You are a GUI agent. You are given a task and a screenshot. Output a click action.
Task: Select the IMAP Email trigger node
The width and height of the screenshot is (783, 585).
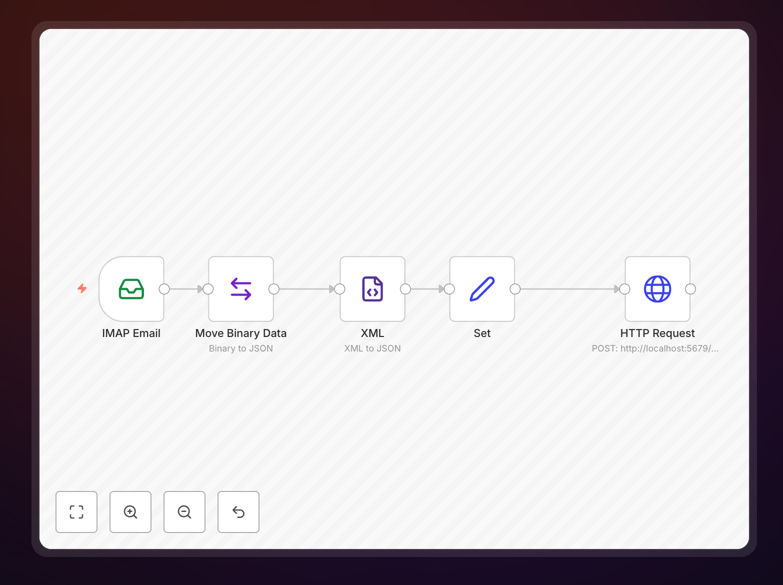(x=131, y=289)
